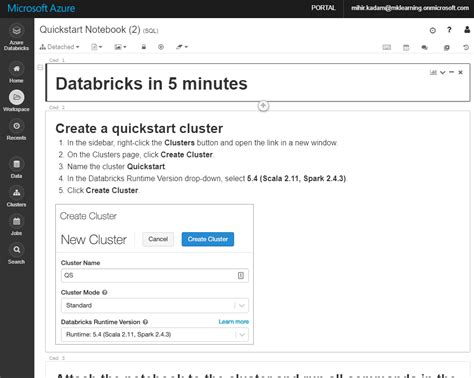Open the Detached cluster attach dropdown

(59, 47)
